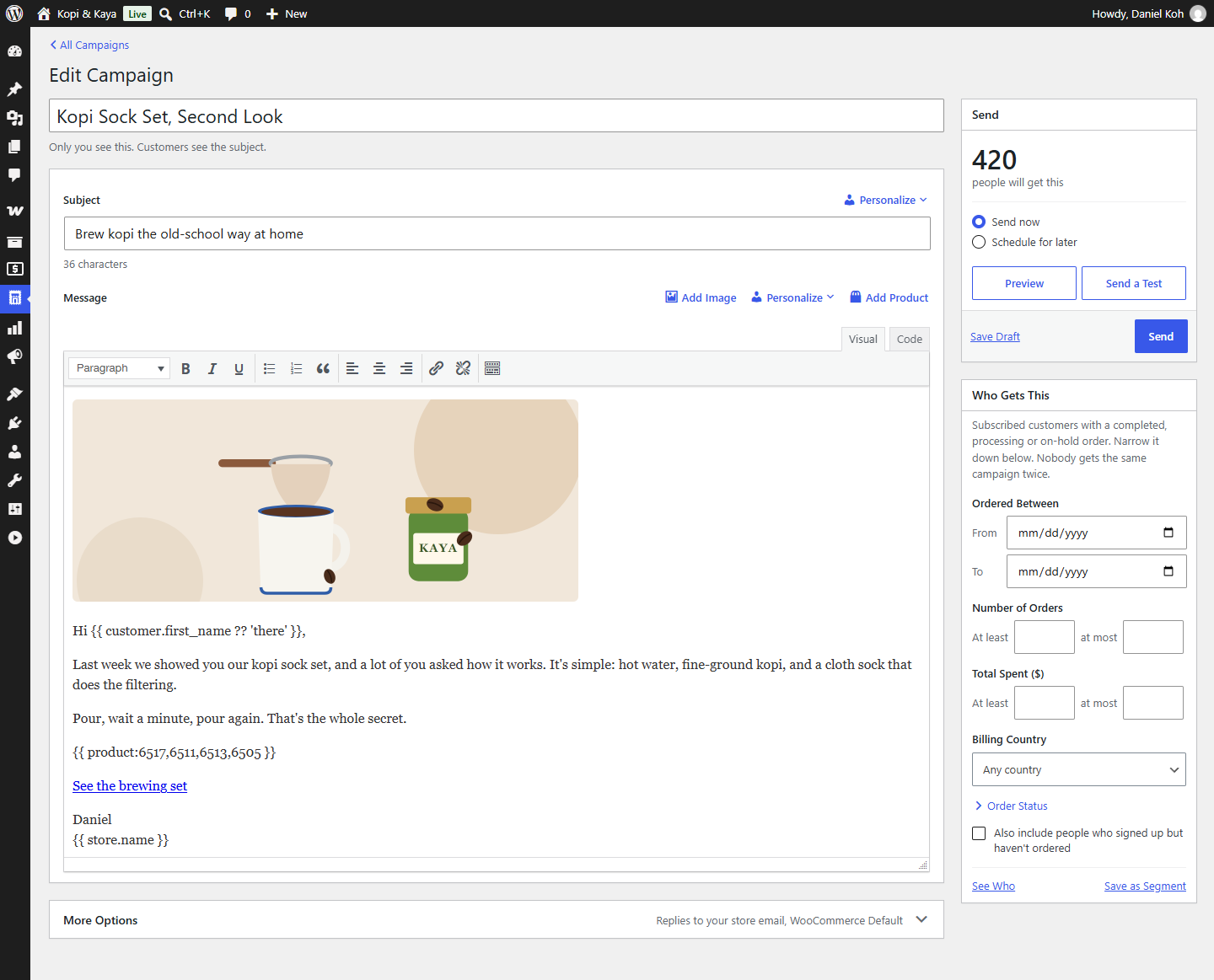Go back to All Campaigns

(89, 45)
